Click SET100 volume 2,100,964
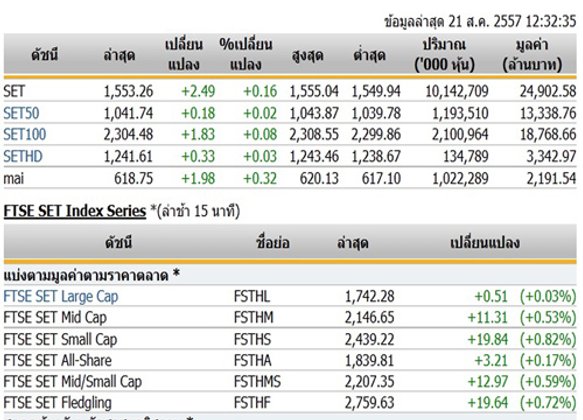 pos(460,135)
